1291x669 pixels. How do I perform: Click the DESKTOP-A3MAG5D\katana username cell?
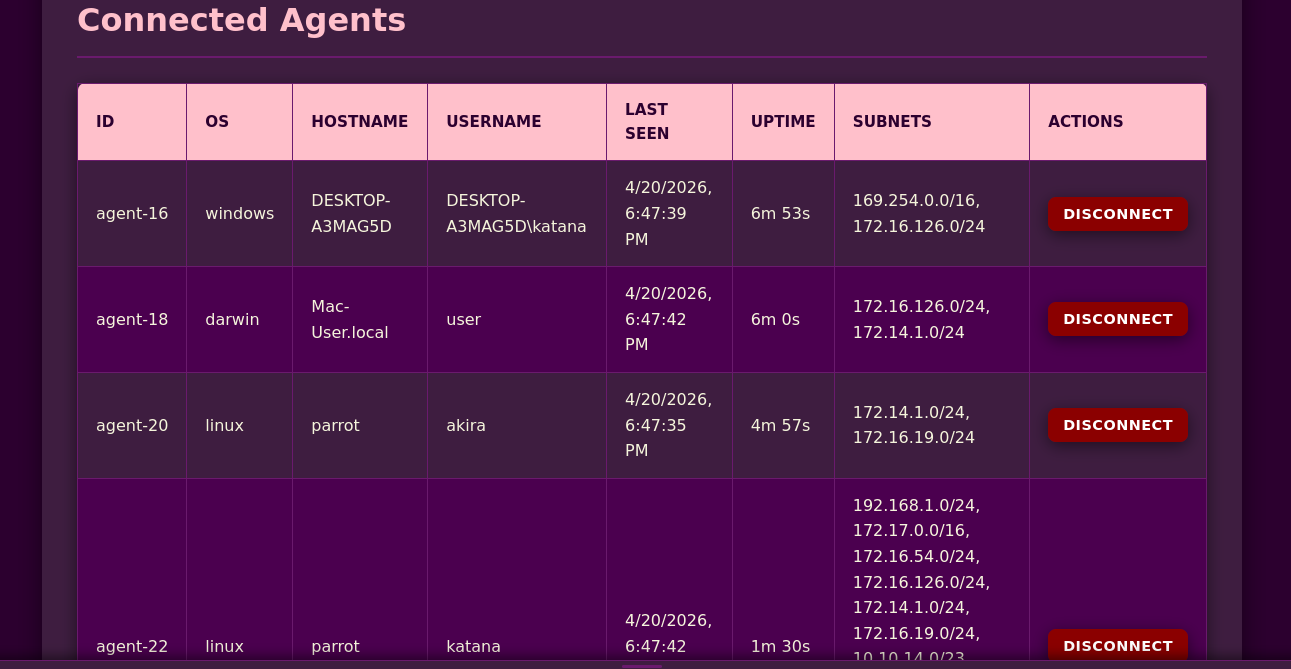(516, 214)
